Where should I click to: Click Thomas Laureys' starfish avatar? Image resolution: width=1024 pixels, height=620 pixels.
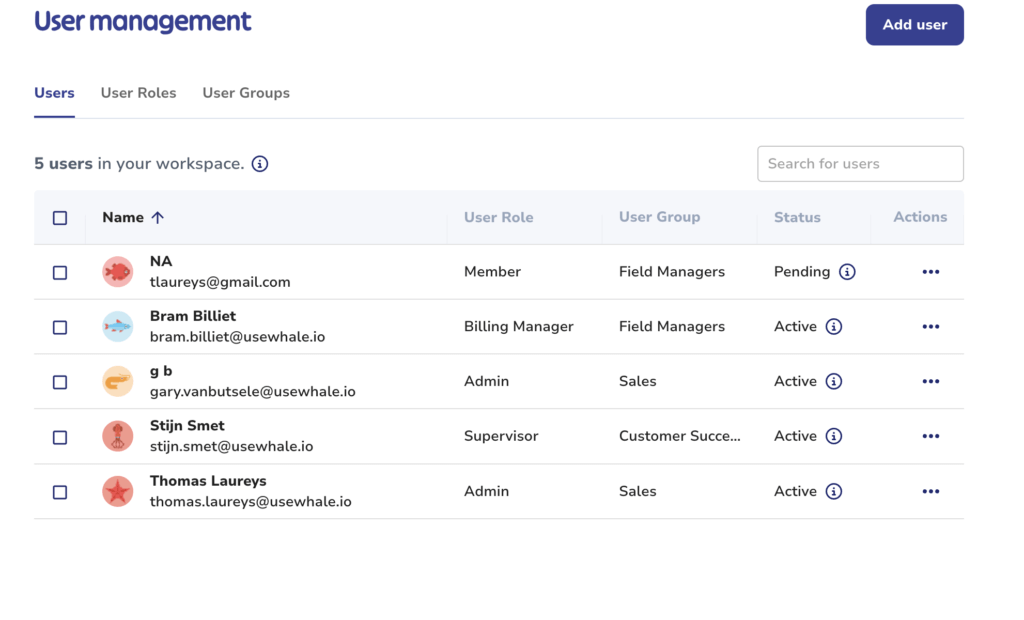pyautogui.click(x=118, y=491)
